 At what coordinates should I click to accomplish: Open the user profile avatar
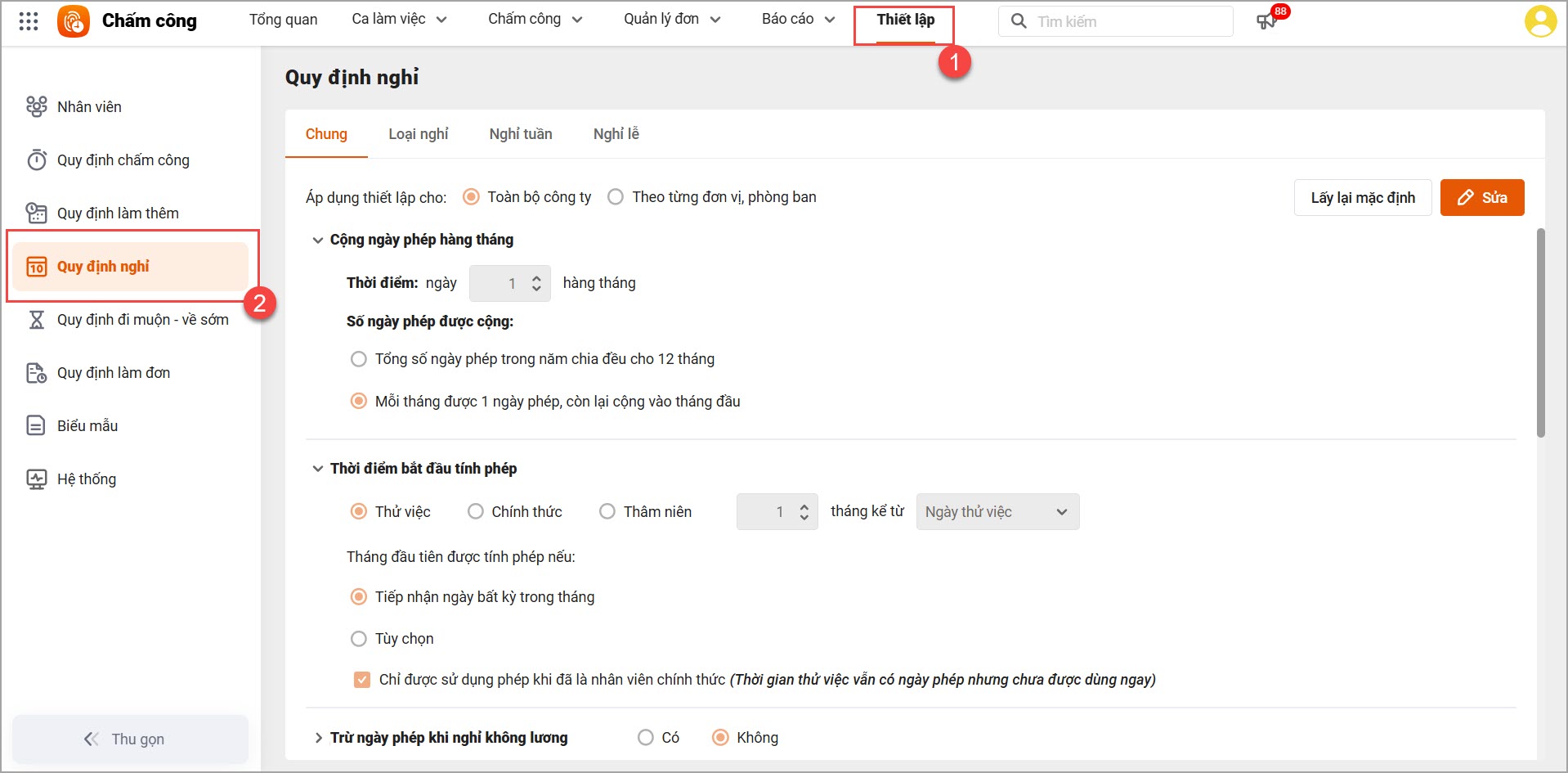(x=1540, y=21)
